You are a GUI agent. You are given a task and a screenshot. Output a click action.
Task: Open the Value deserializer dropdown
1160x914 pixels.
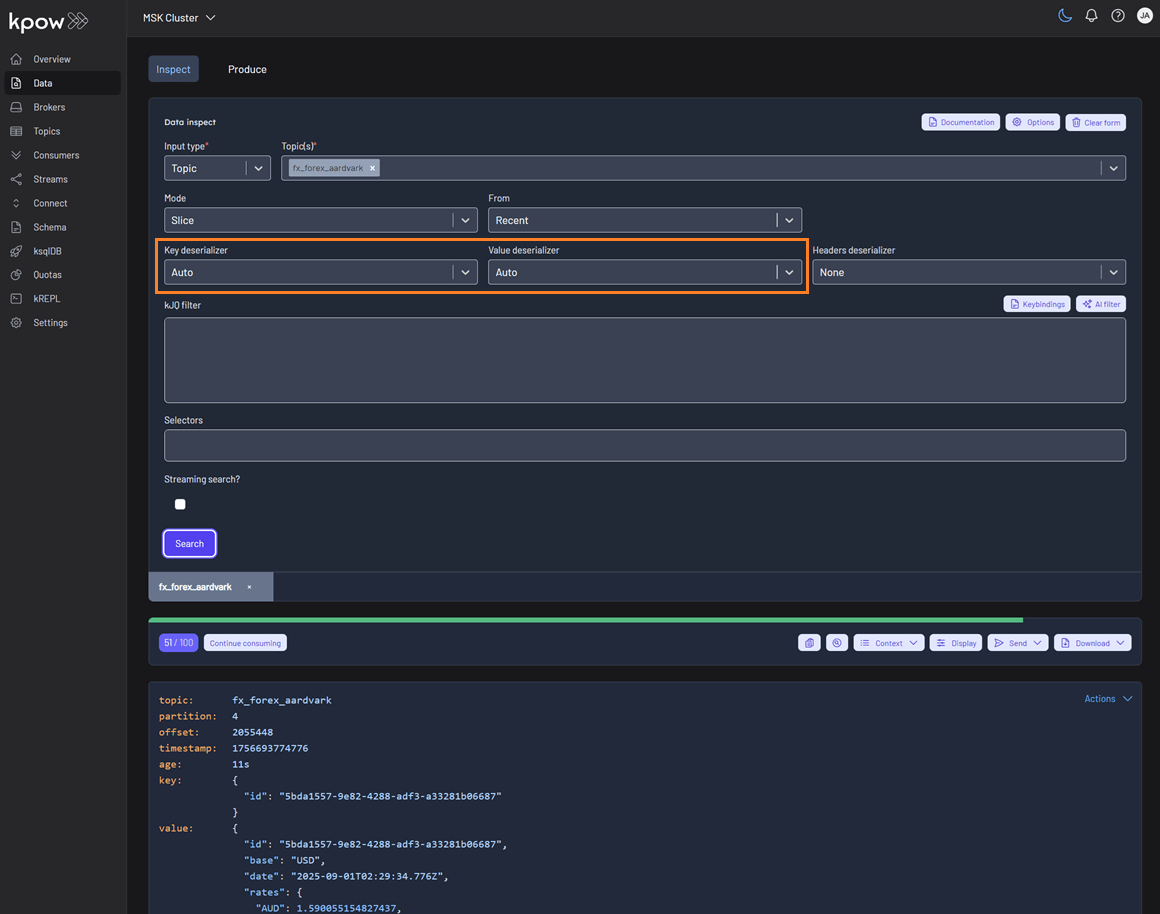[644, 272]
